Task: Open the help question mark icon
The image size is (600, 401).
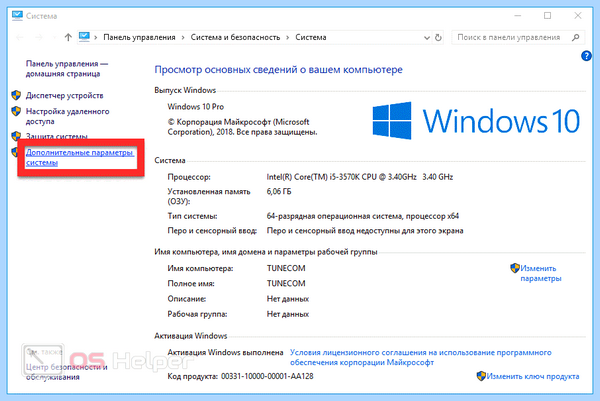Action: 586,56
